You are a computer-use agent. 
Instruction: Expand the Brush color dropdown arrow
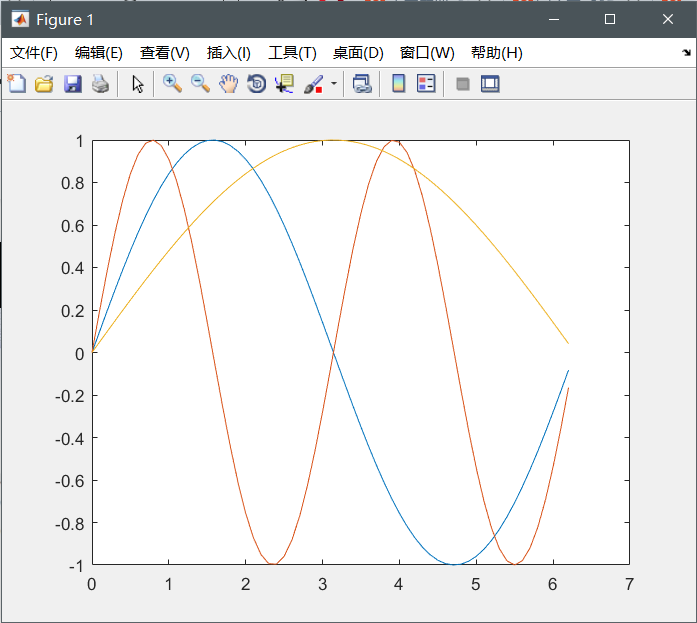[334, 83]
